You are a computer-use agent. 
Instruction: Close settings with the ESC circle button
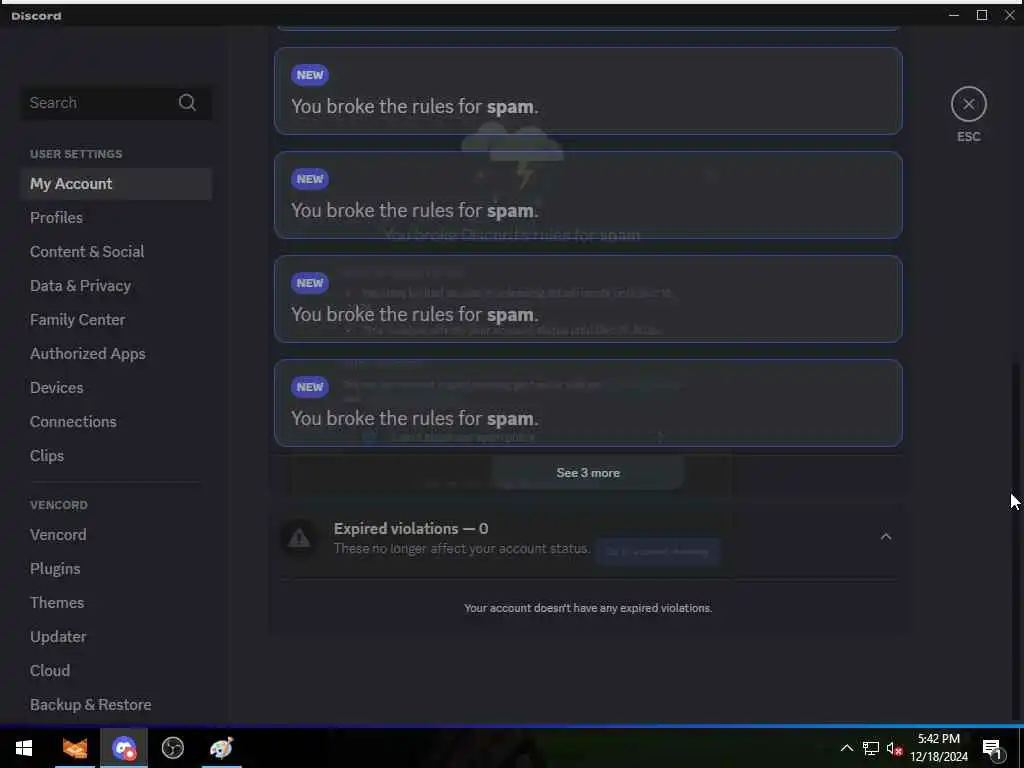click(x=968, y=104)
